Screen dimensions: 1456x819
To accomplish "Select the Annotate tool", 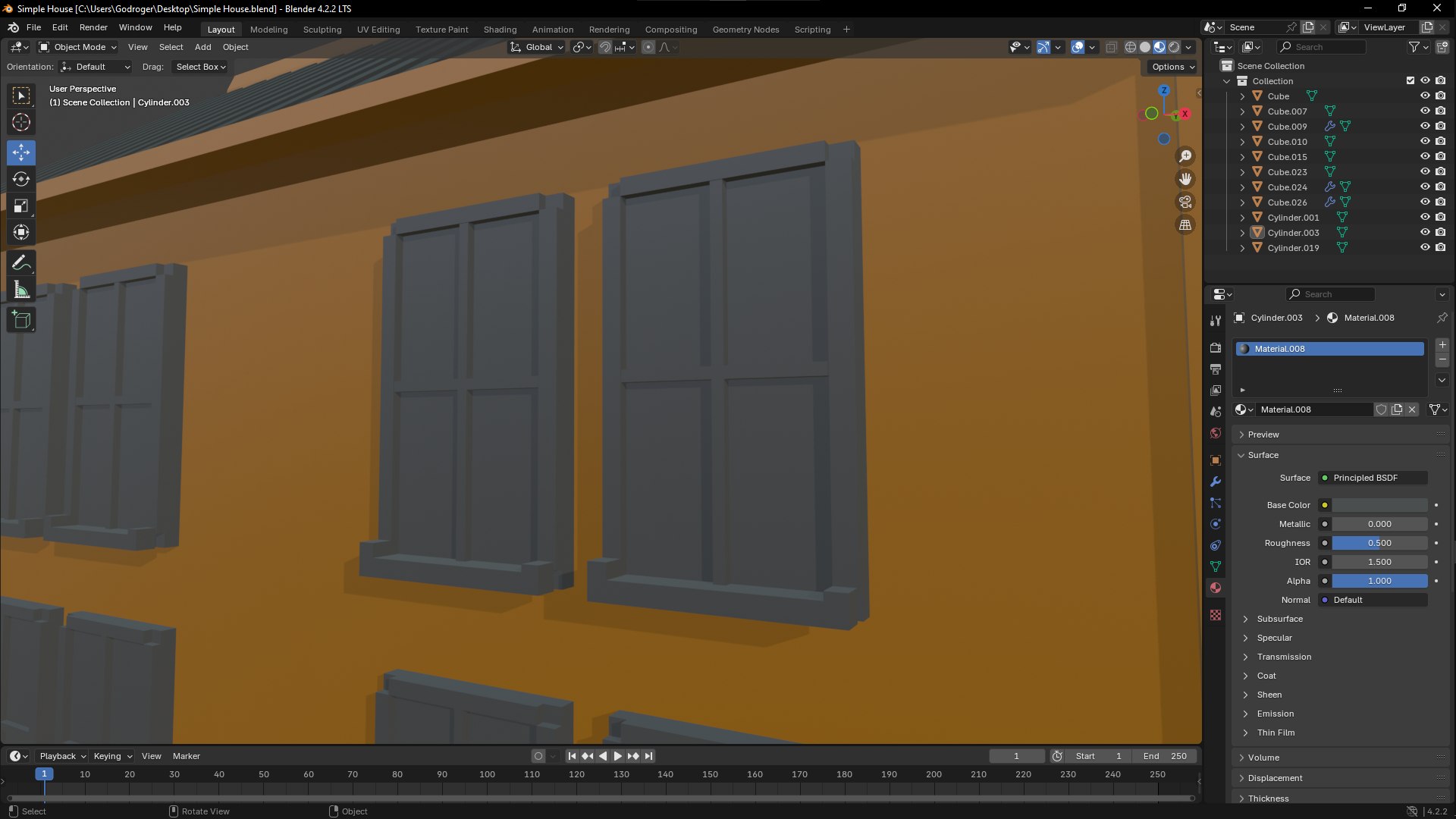I will (x=21, y=263).
